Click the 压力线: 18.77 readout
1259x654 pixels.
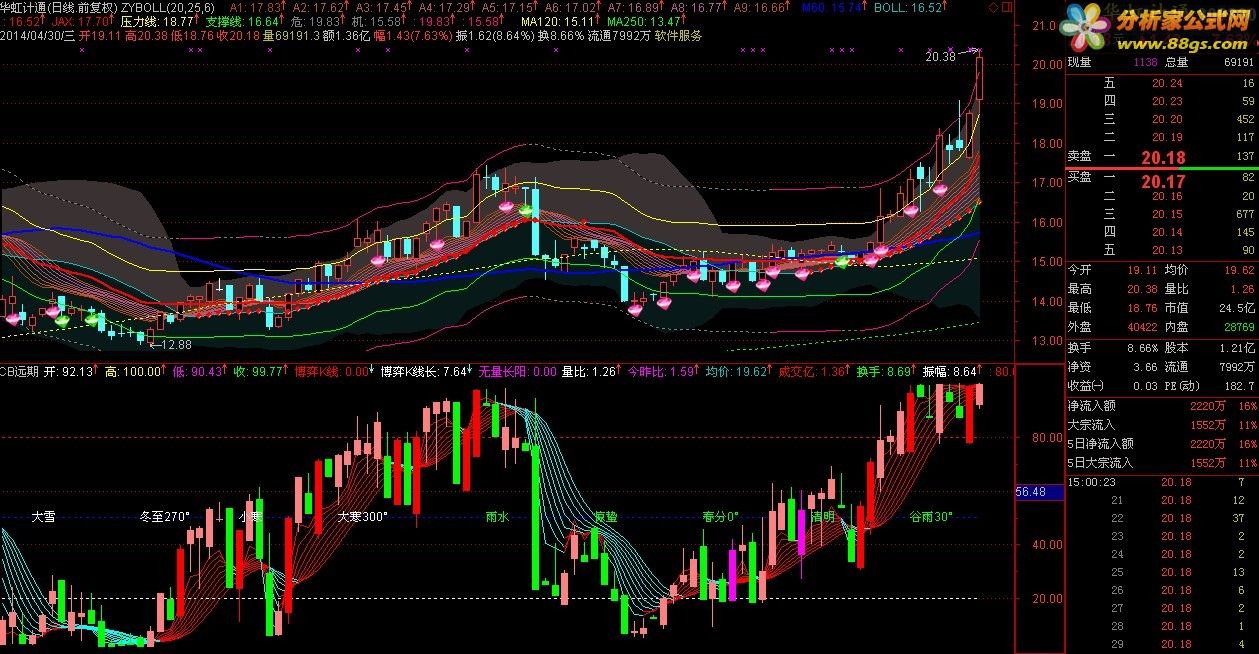(157, 21)
